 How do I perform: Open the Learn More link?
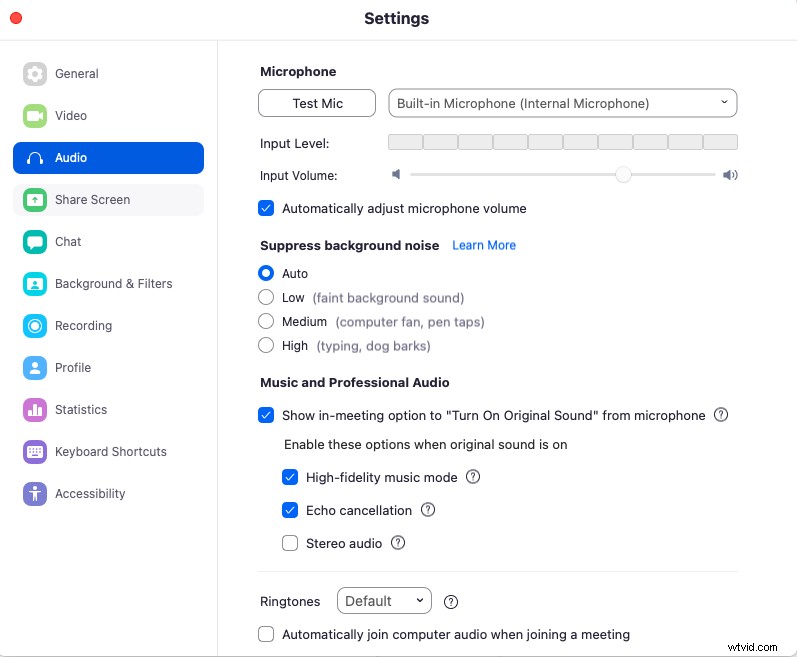coord(484,245)
